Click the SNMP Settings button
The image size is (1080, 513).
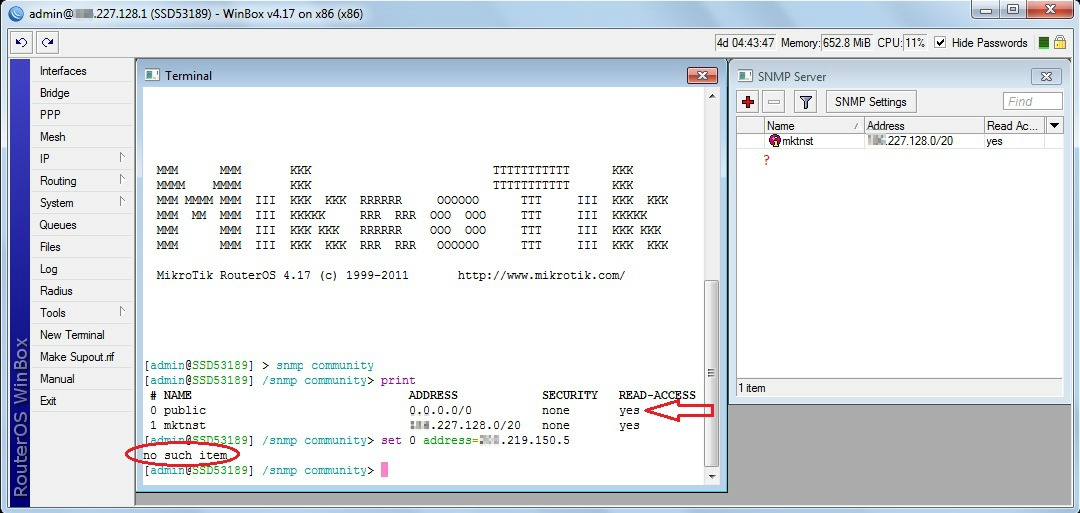871,102
